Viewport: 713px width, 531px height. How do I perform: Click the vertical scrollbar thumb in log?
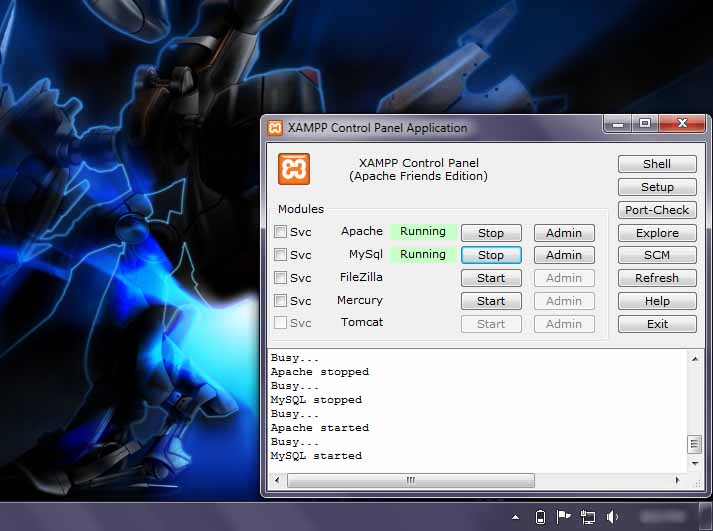point(694,444)
